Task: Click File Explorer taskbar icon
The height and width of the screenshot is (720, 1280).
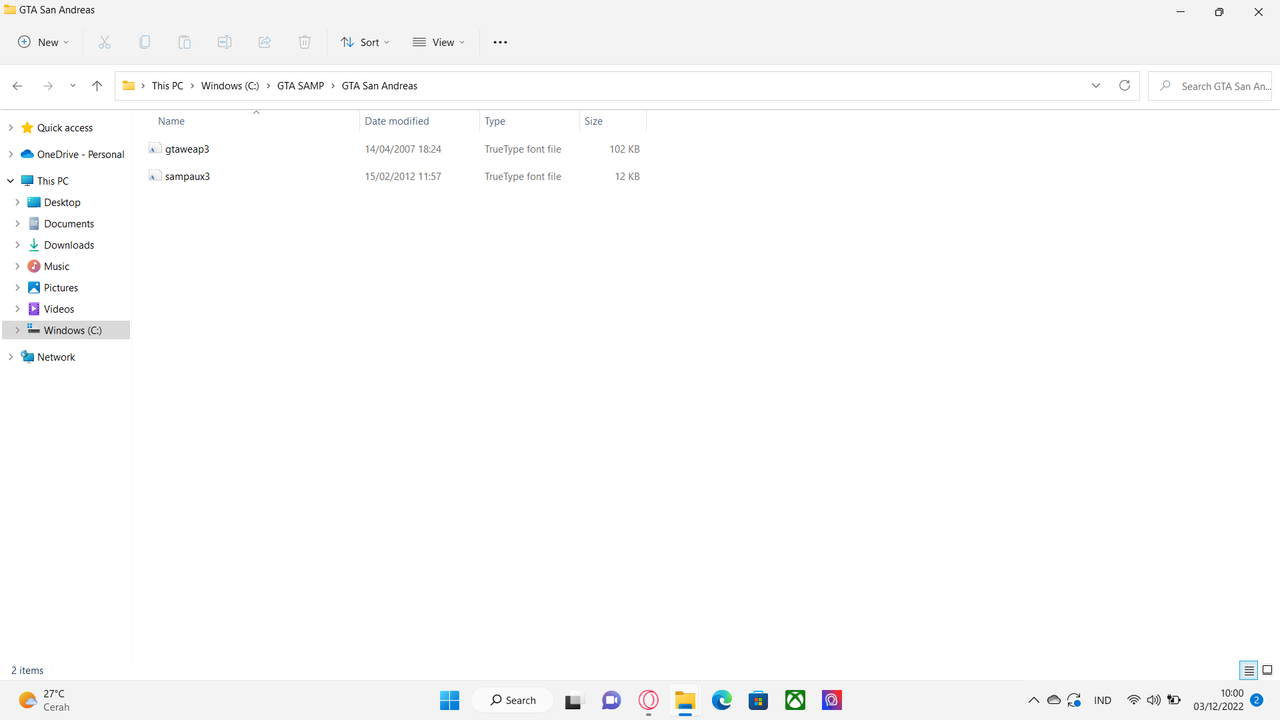Action: pyautogui.click(x=685, y=700)
